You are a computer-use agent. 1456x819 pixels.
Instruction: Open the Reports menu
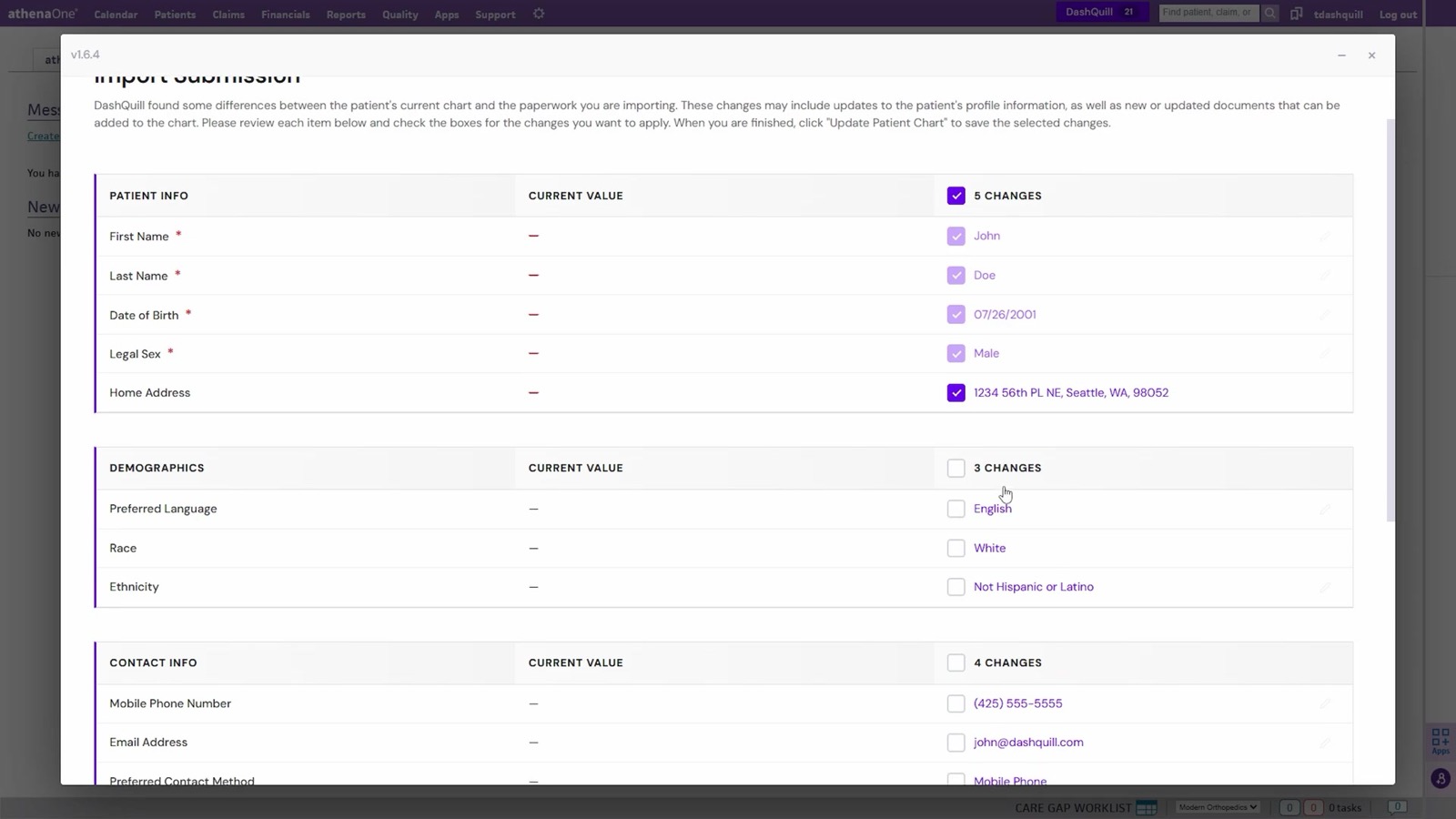coord(346,15)
